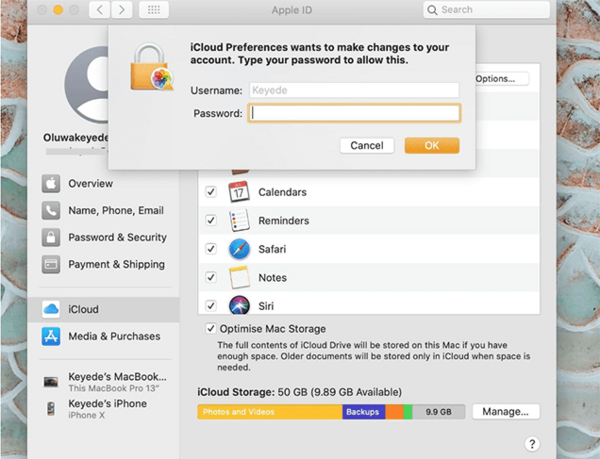
Task: Click the Siri app icon
Action: coord(239,305)
